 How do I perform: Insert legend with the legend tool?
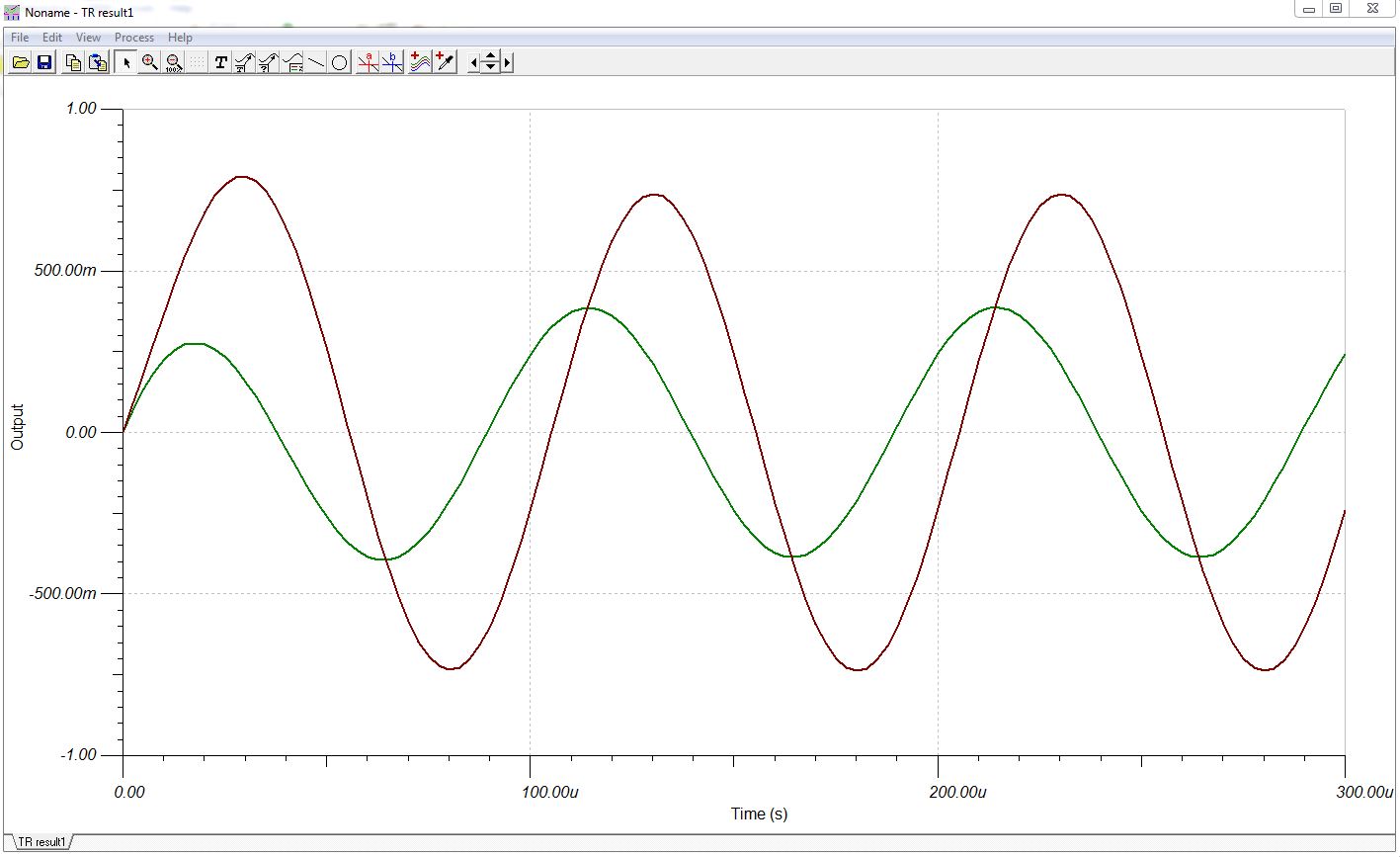(x=292, y=62)
